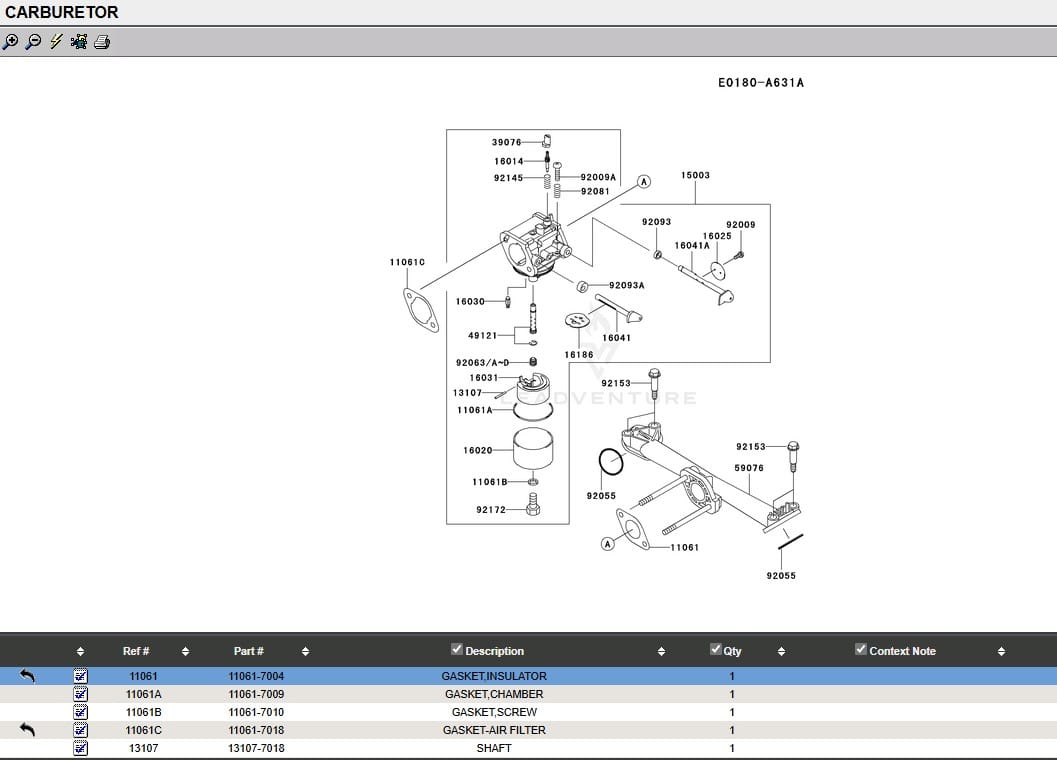The image size is (1057, 760).
Task: Click label 16020 in the diagram
Action: pyautogui.click(x=477, y=451)
